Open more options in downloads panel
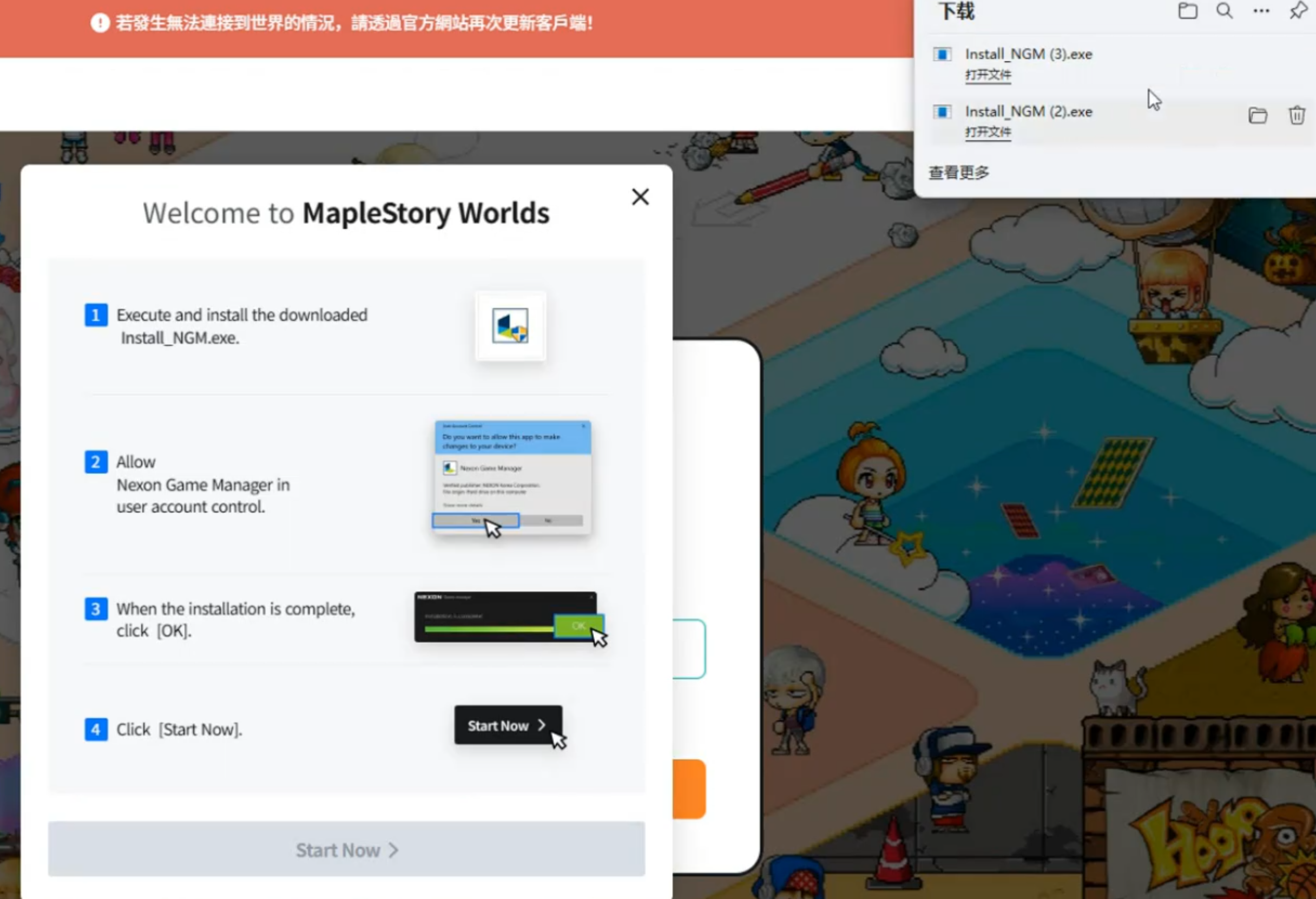 1261,11
